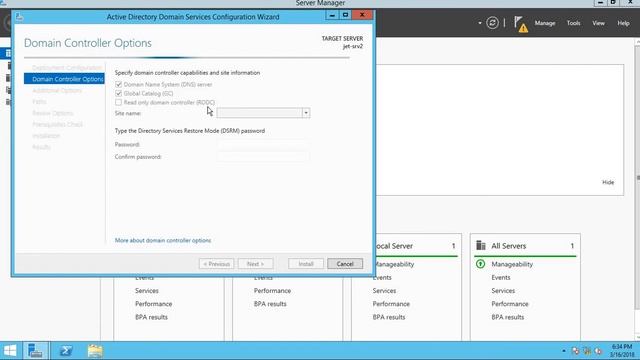This screenshot has height=360, width=640.
Task: Open the View menu
Action: 598,23
